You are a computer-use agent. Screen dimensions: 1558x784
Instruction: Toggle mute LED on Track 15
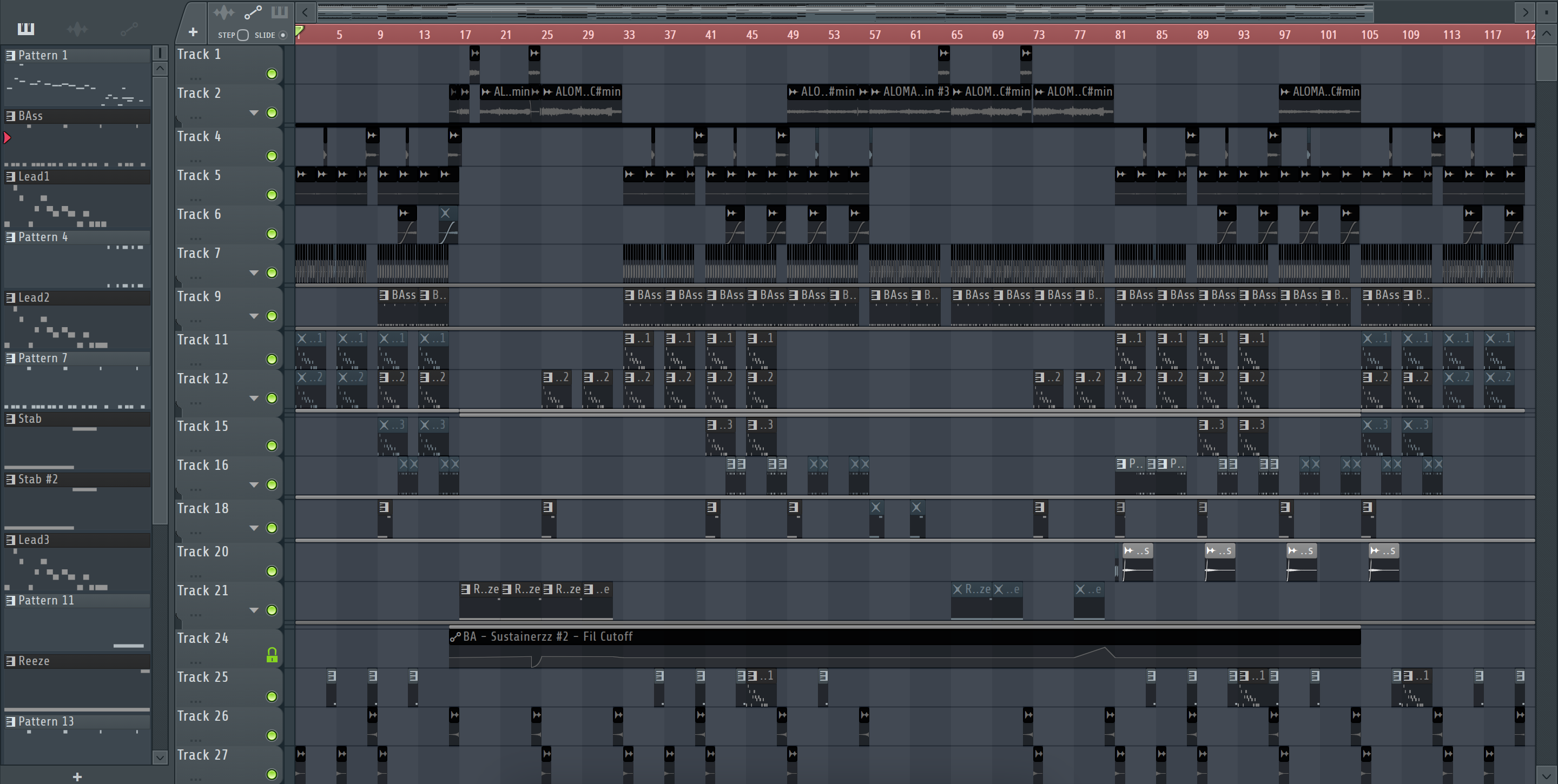[x=272, y=446]
